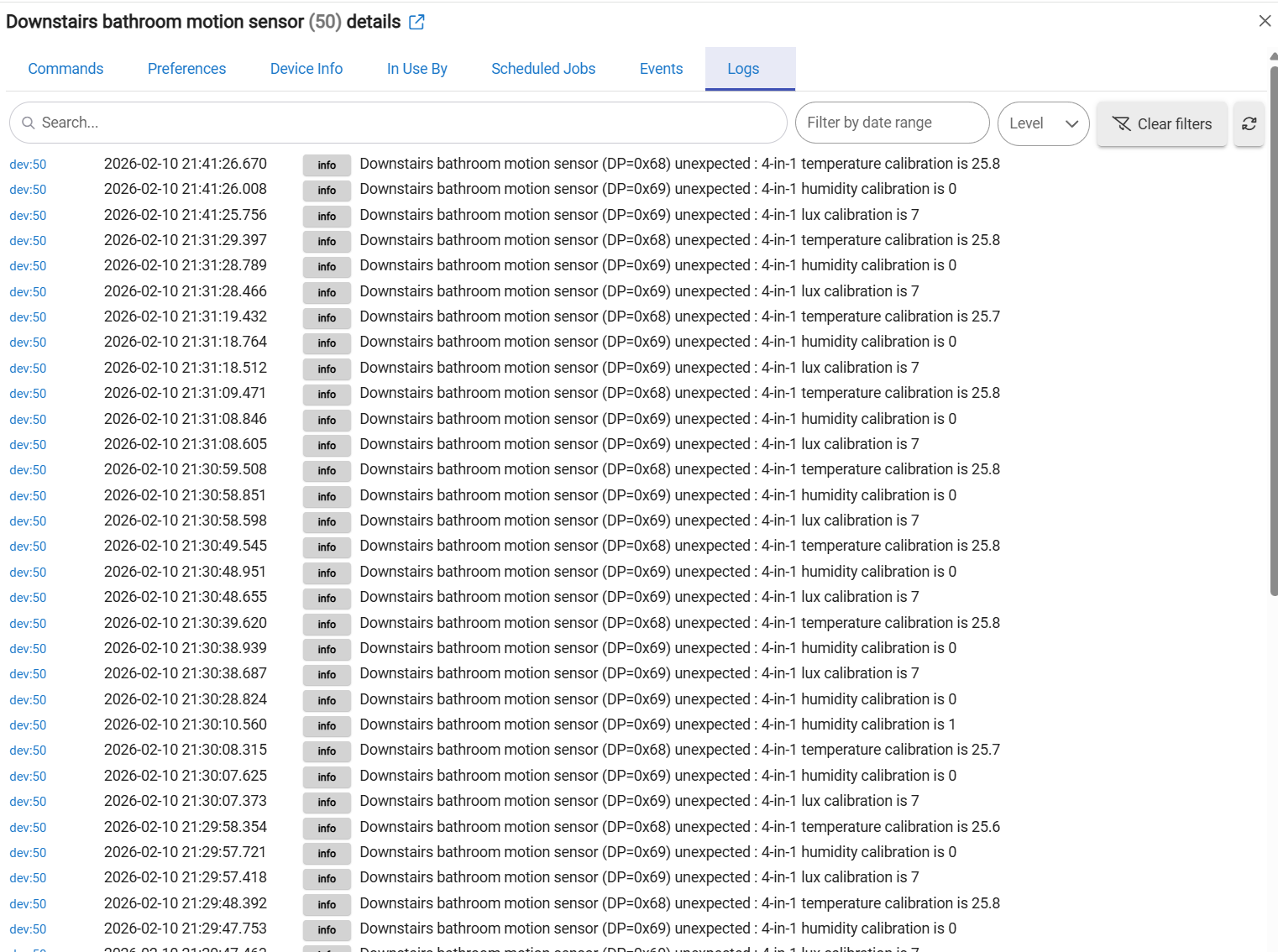Open device details in new window icon
1278x952 pixels.
point(416,23)
